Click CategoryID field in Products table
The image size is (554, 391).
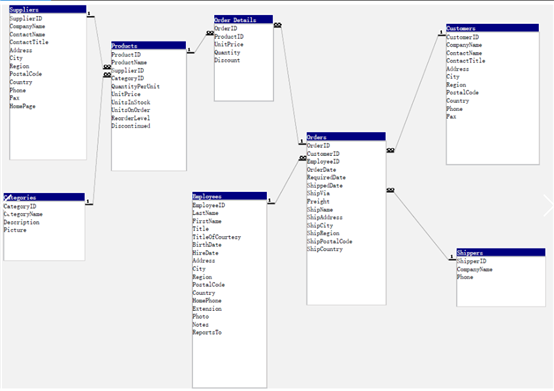pyautogui.click(x=128, y=78)
